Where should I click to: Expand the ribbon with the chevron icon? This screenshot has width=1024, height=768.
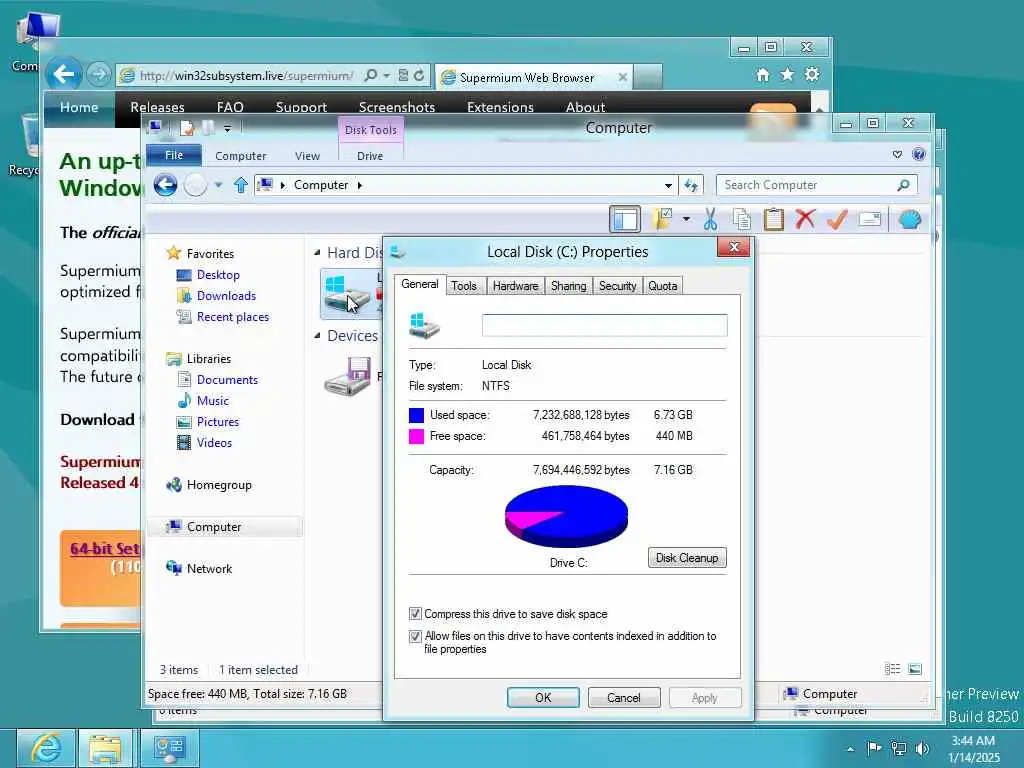click(897, 154)
